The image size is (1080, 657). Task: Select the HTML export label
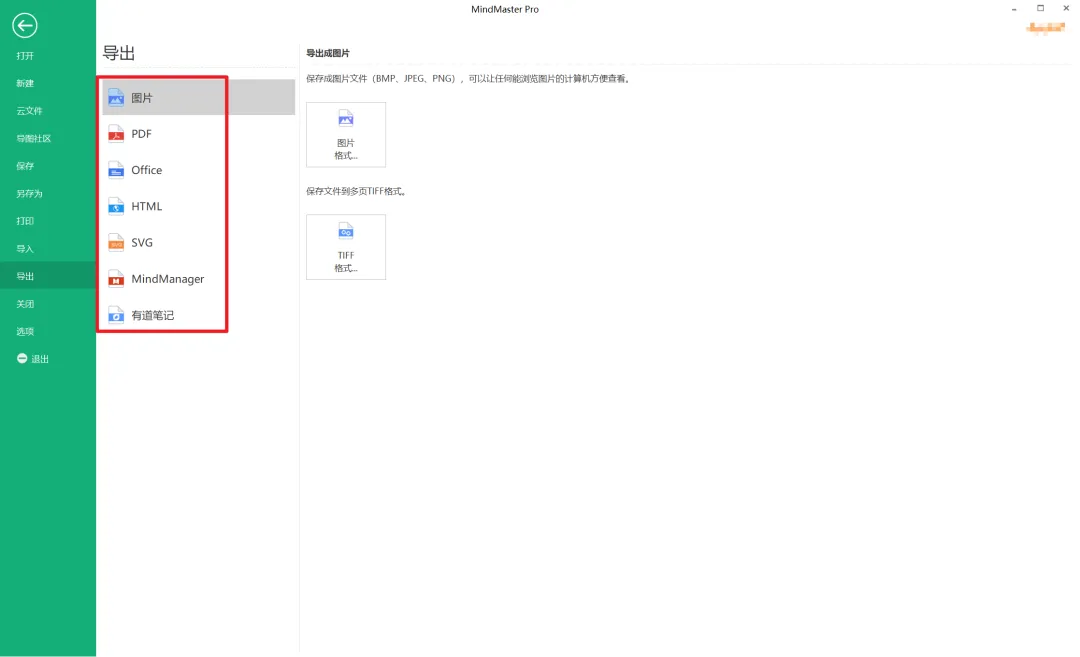[147, 206]
